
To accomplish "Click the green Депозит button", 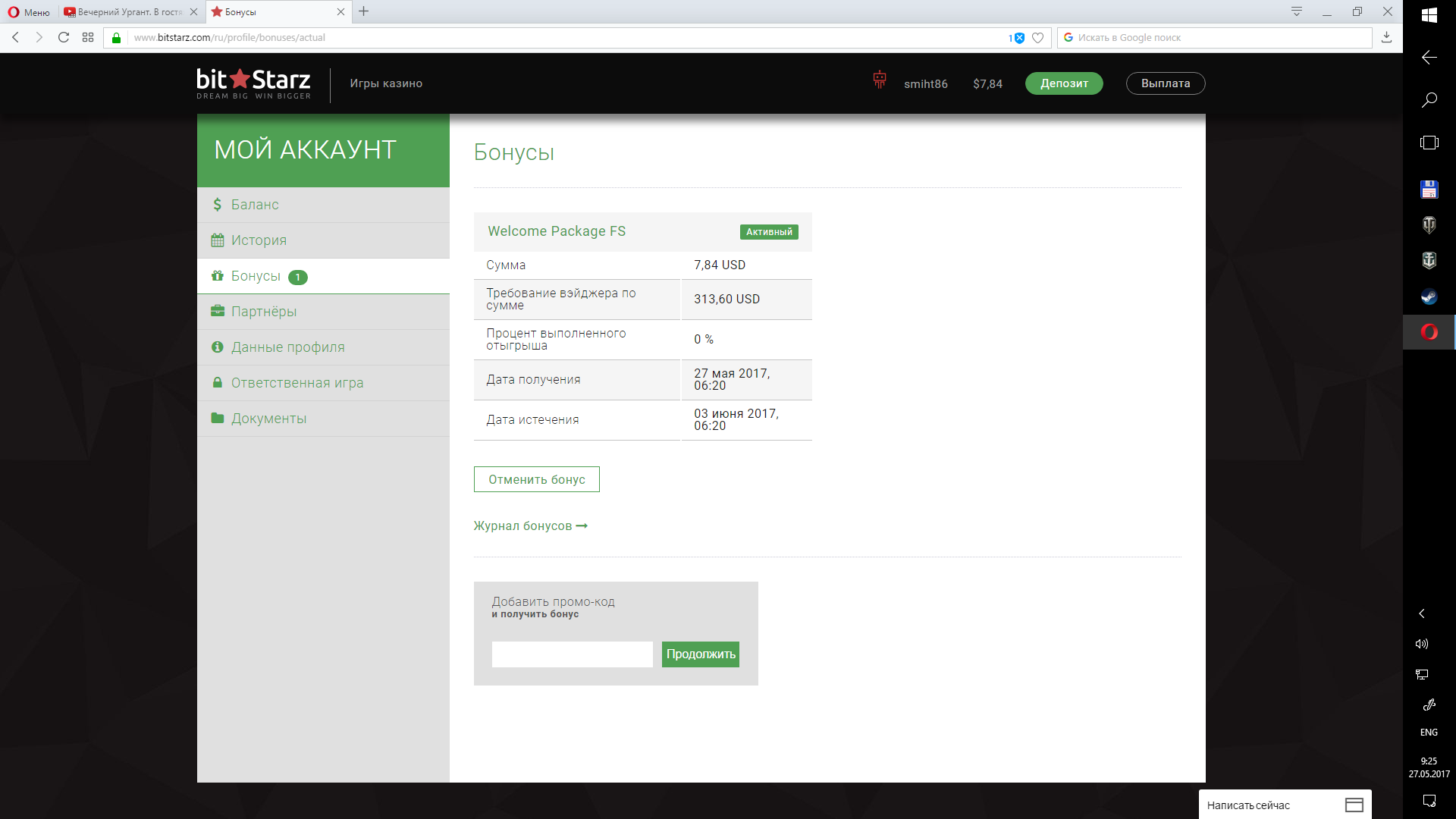I will coord(1063,83).
